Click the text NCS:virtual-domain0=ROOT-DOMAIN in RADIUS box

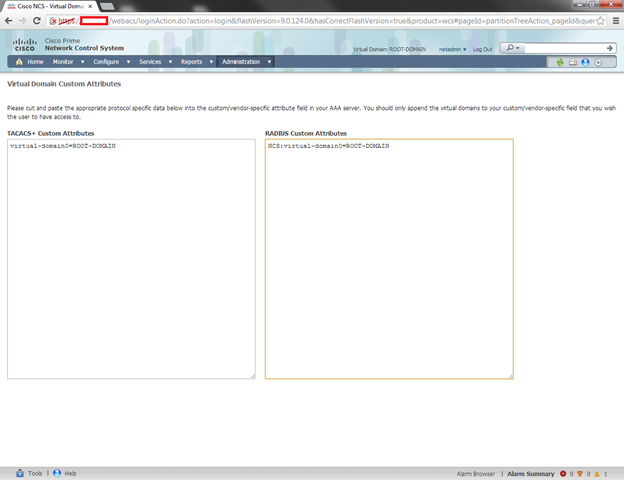329,146
